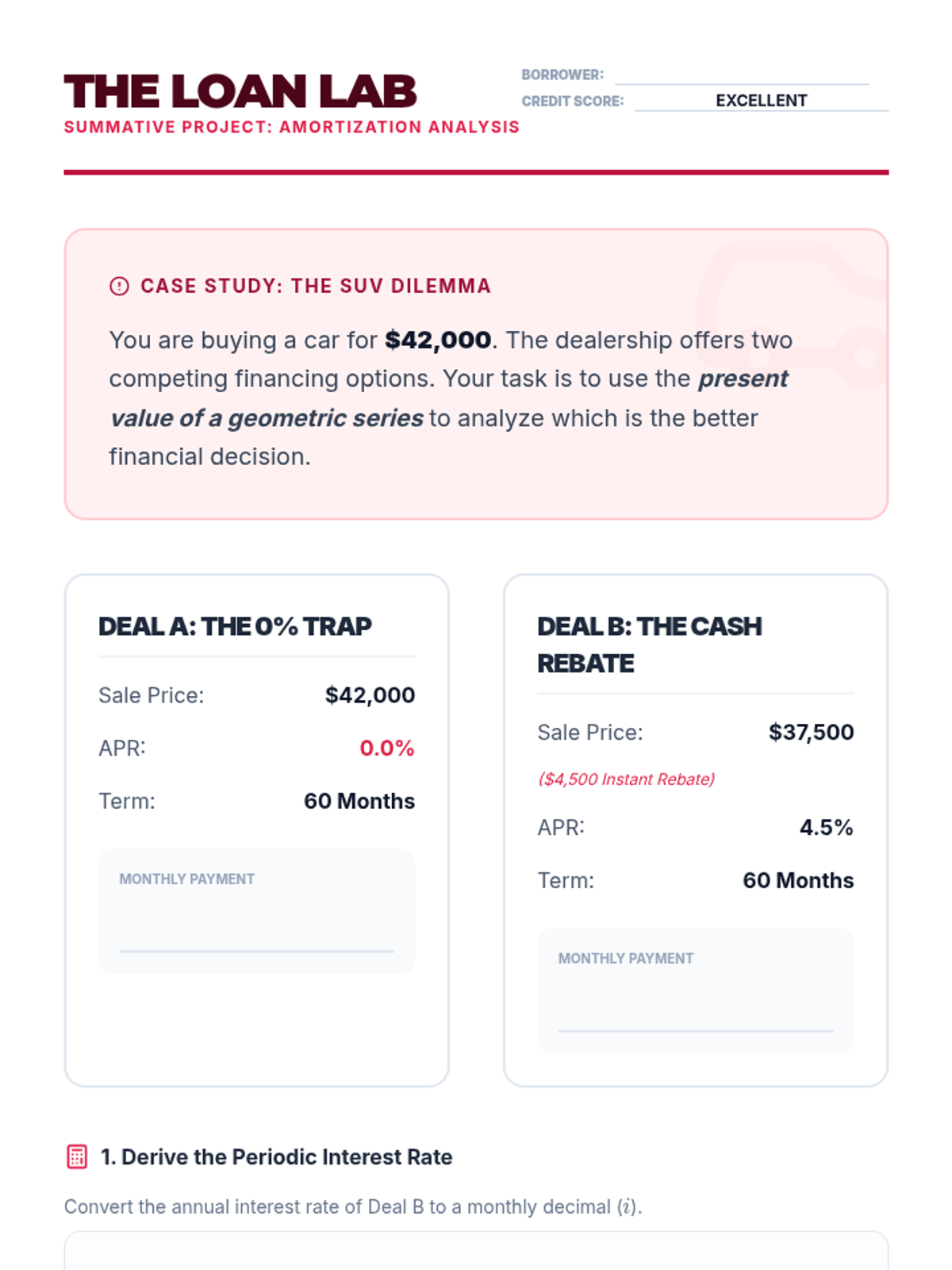Click the $37,500 sale price value

point(811,732)
